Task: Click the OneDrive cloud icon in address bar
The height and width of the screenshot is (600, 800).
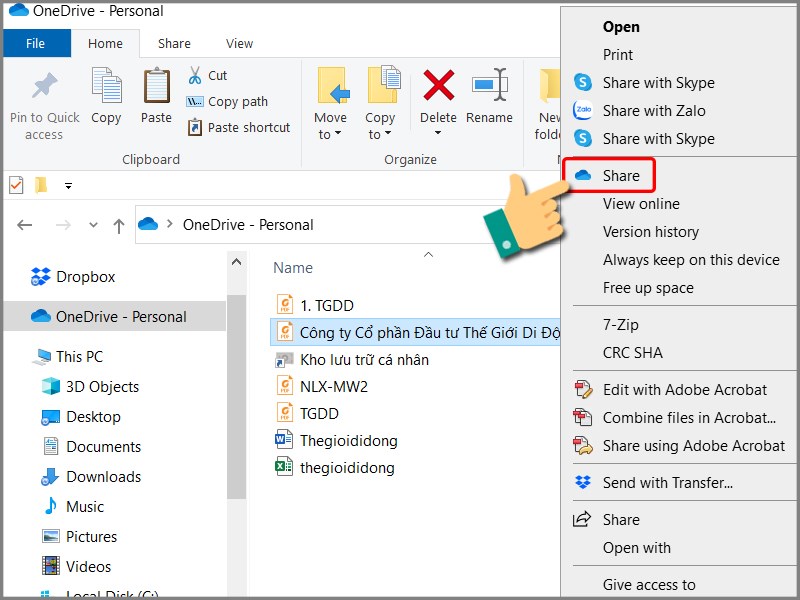Action: click(148, 224)
